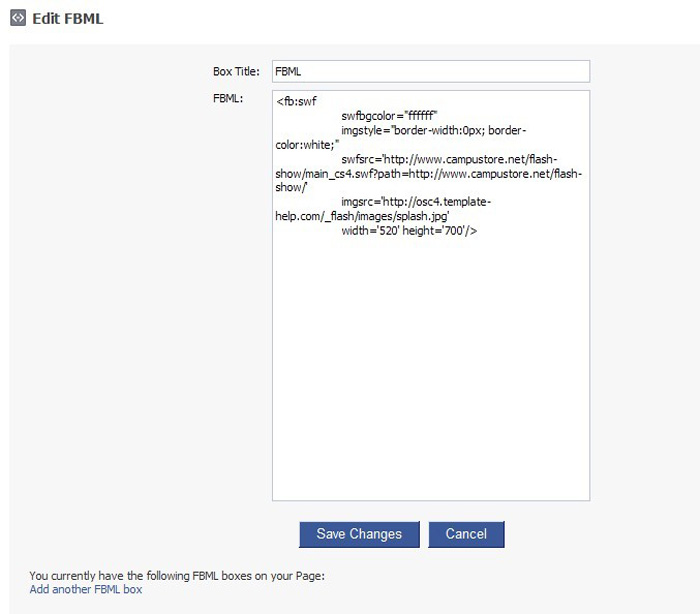Click the Box Title label
The width and height of the screenshot is (700, 614).
click(x=236, y=71)
